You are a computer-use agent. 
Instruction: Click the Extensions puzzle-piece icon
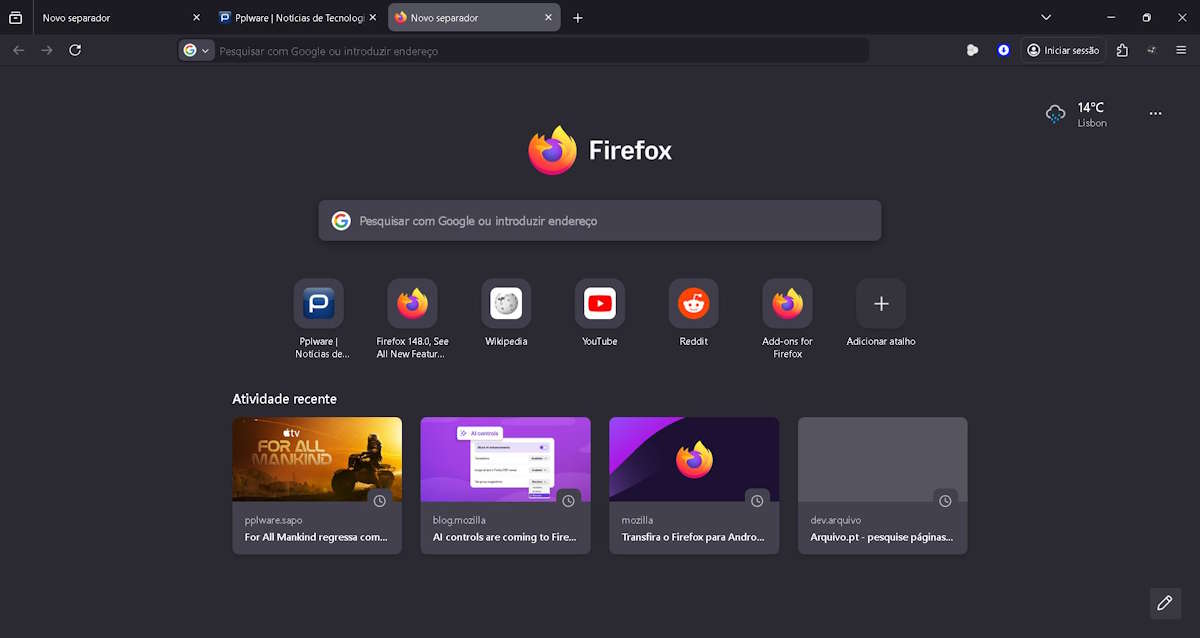tap(1122, 50)
